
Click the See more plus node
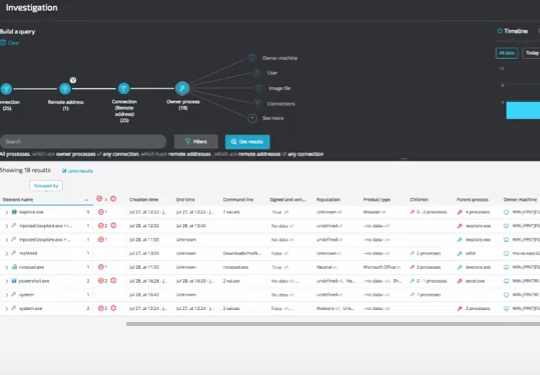(252, 118)
